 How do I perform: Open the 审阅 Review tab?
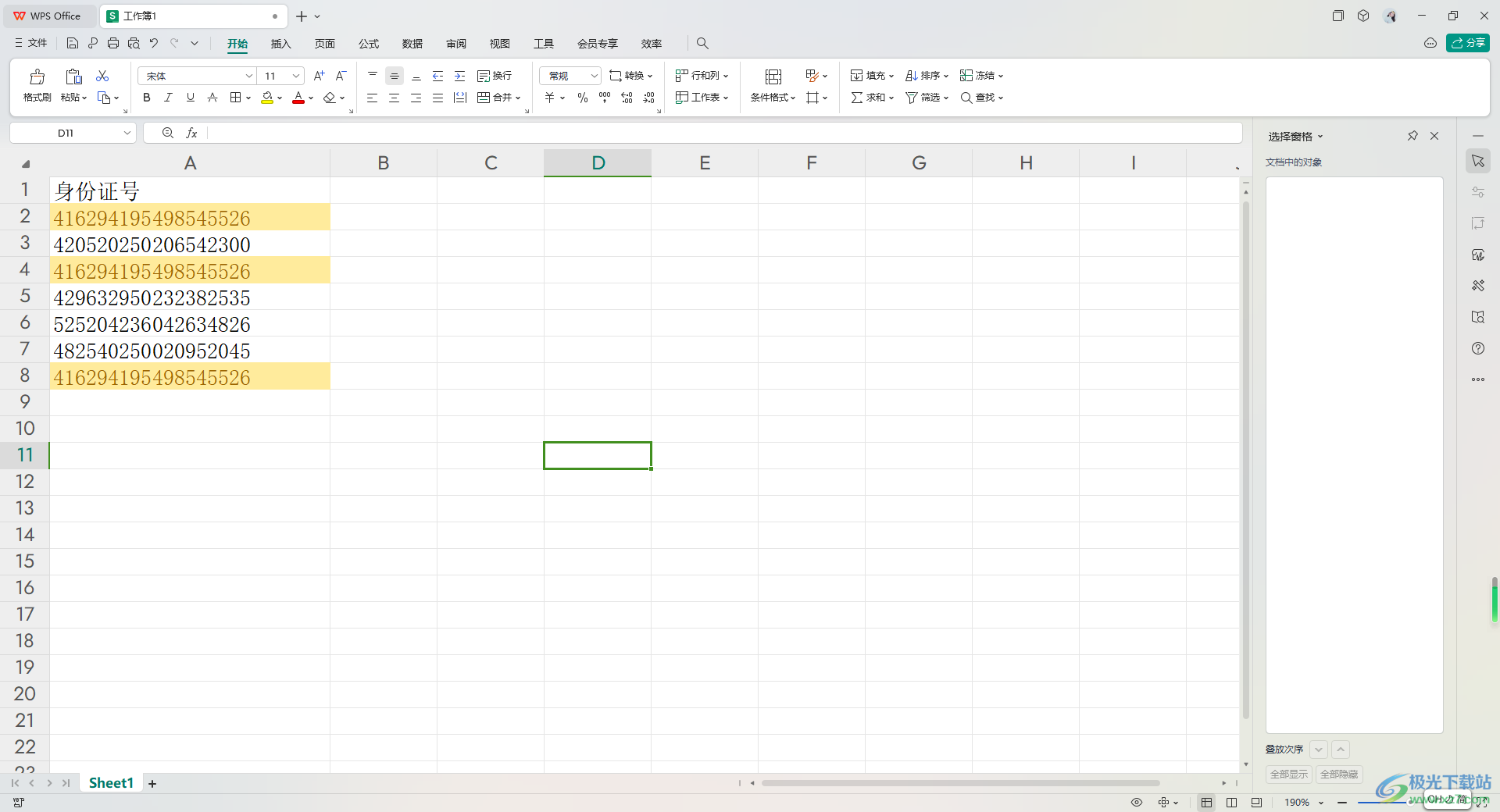tap(456, 44)
